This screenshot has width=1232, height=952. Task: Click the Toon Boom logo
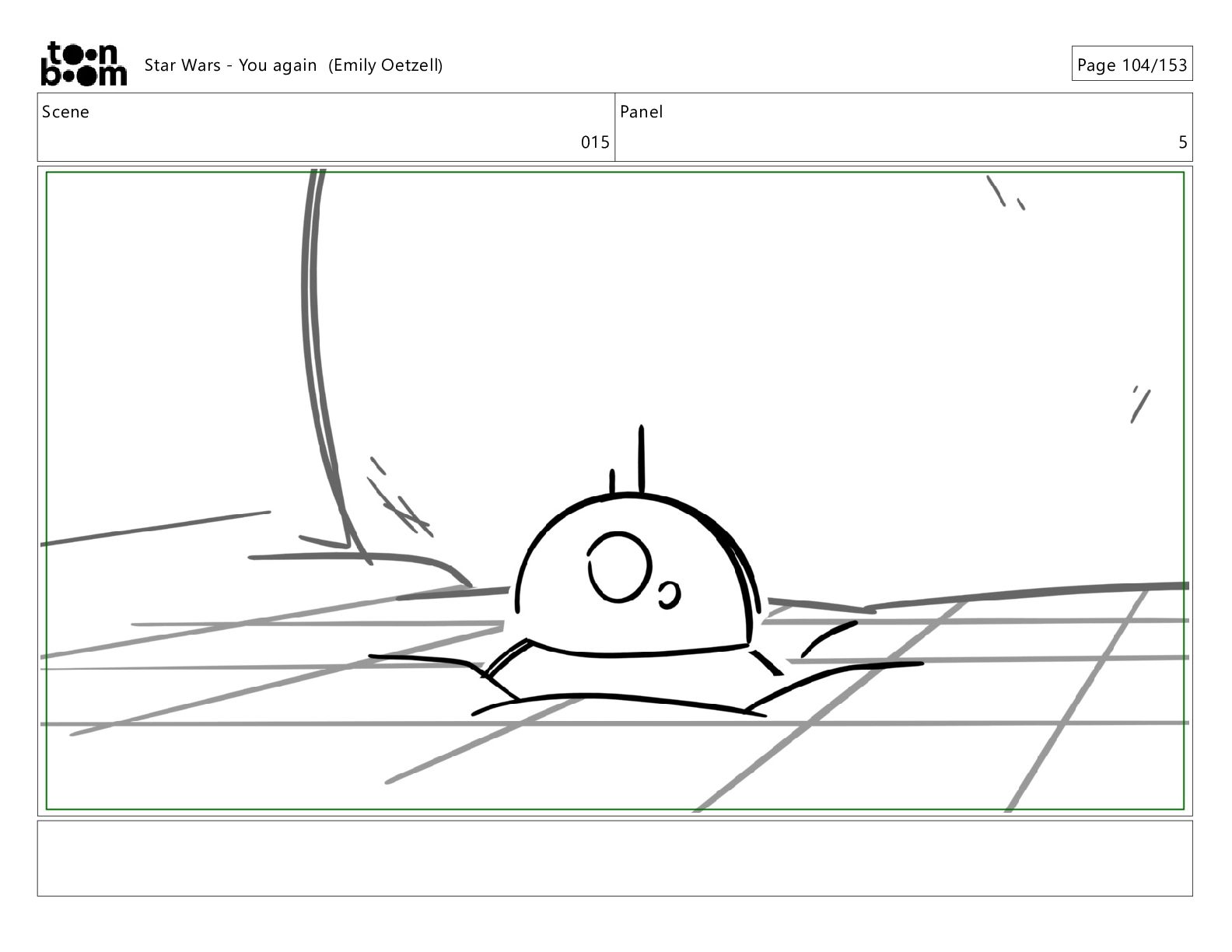click(x=83, y=64)
